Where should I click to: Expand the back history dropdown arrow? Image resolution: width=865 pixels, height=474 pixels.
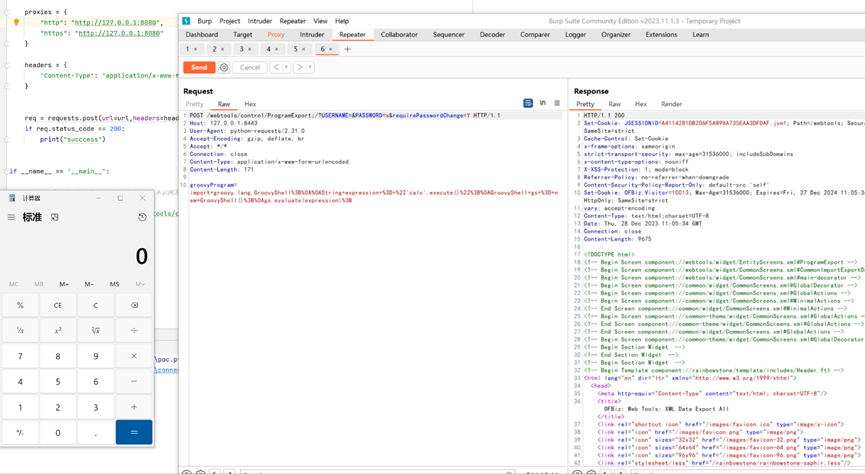coord(286,67)
